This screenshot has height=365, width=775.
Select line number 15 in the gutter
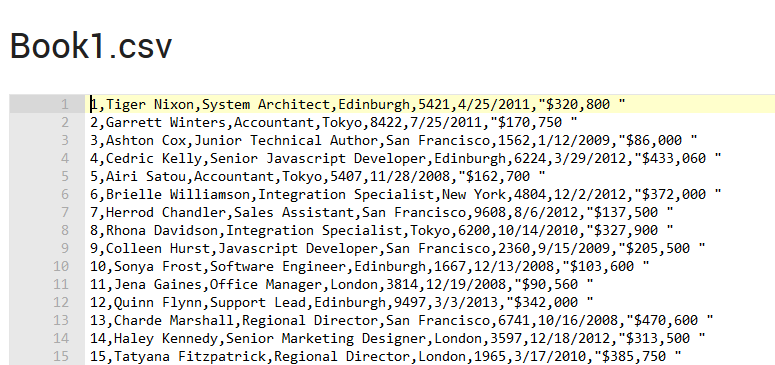coord(61,357)
